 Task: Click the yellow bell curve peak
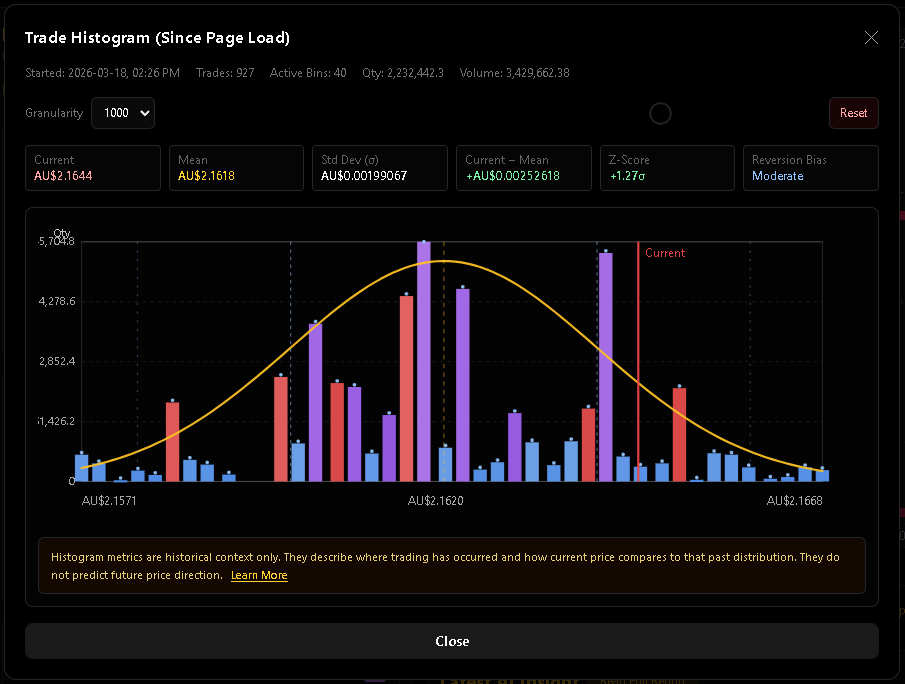point(444,261)
